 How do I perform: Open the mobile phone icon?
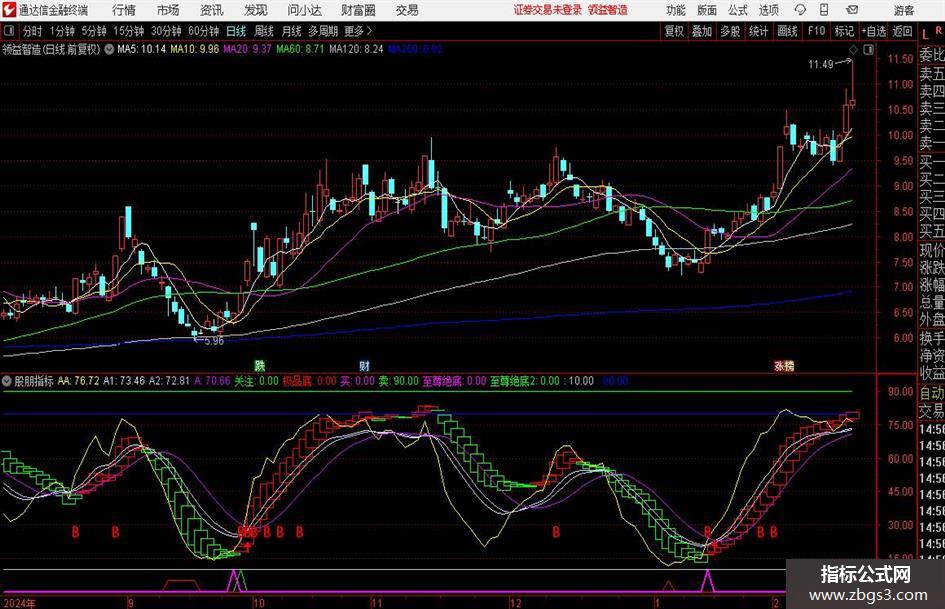tap(824, 10)
